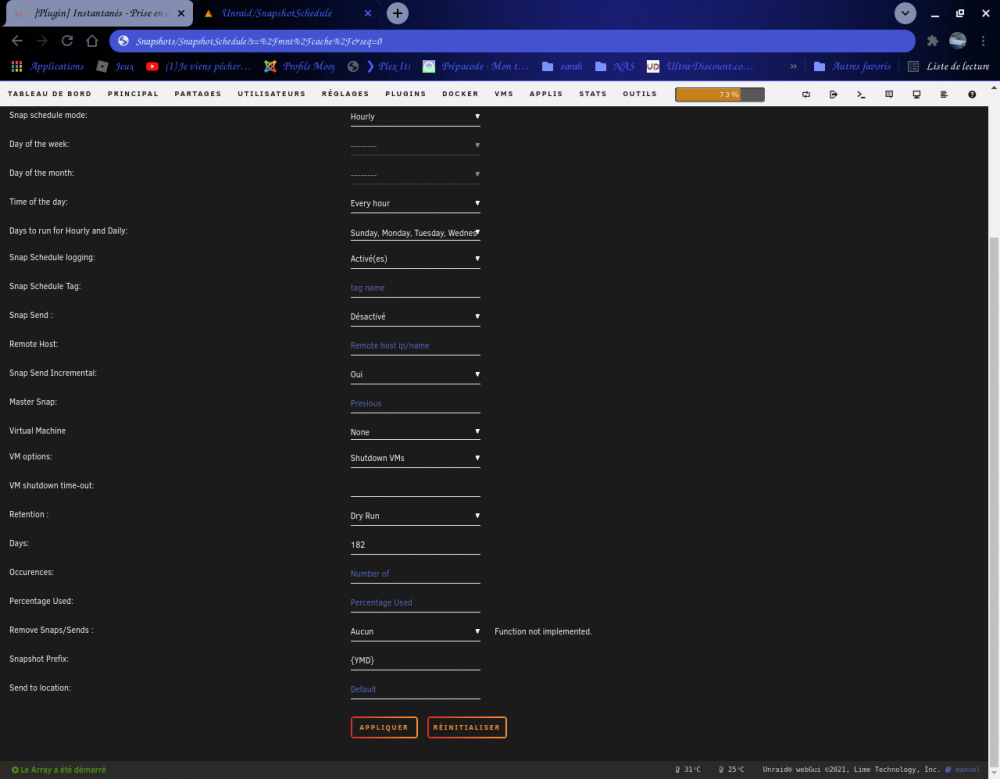This screenshot has width=1000, height=779.
Task: Open Liste de lecture reading list
Action: pos(948,66)
